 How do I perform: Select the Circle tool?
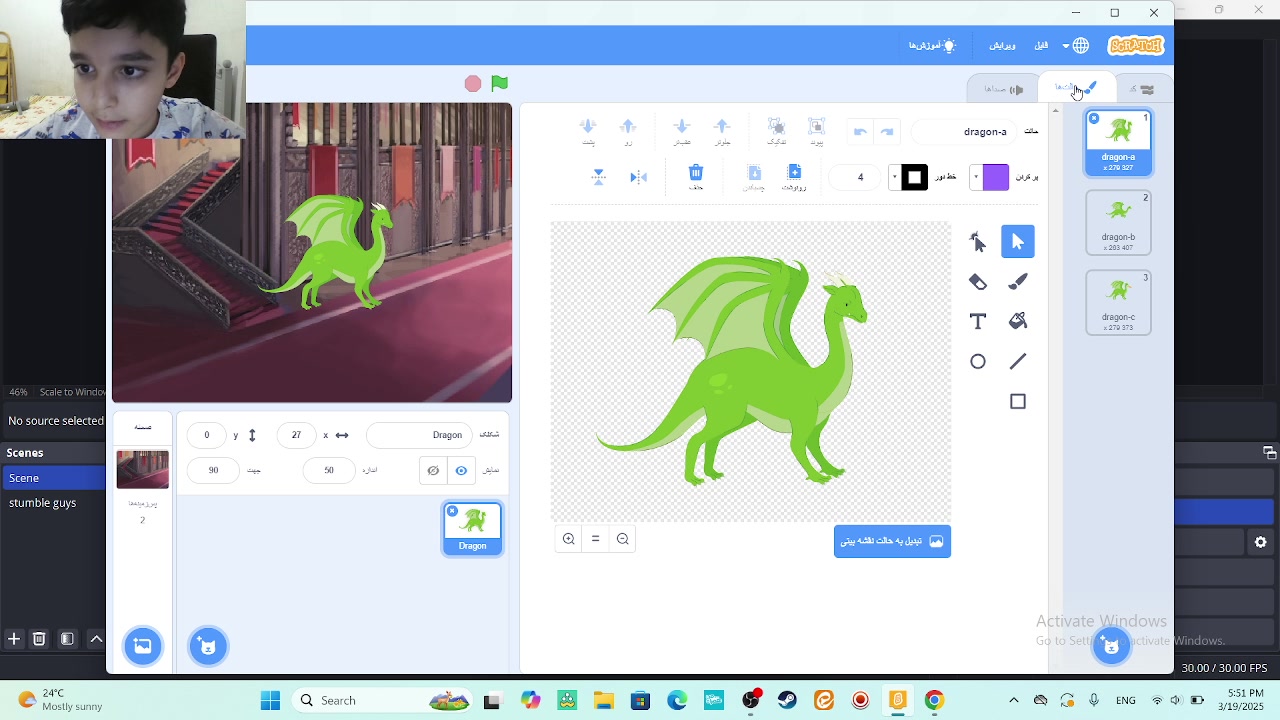[978, 361]
